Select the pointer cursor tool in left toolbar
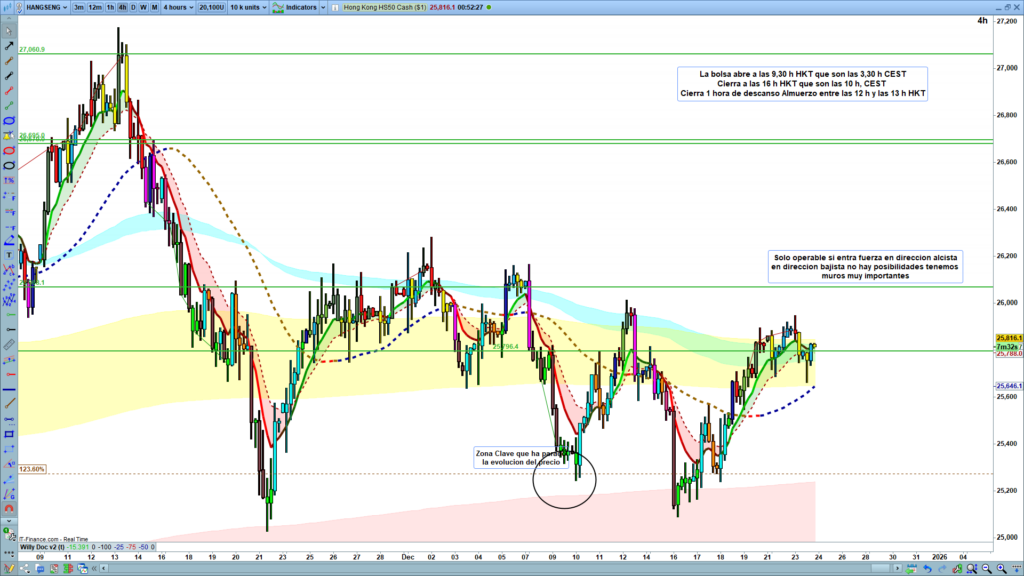 [8, 32]
